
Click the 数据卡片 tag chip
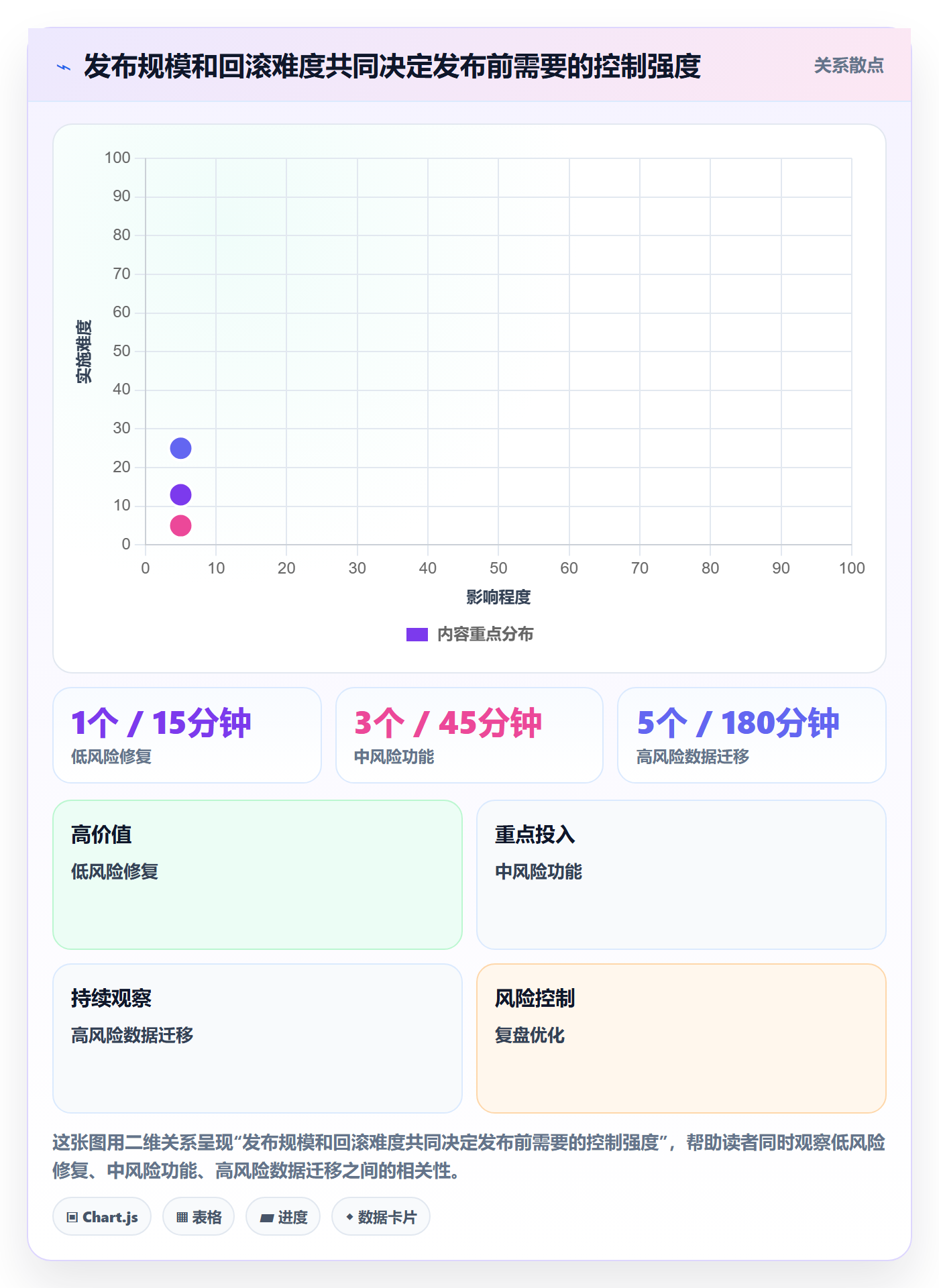click(381, 1217)
